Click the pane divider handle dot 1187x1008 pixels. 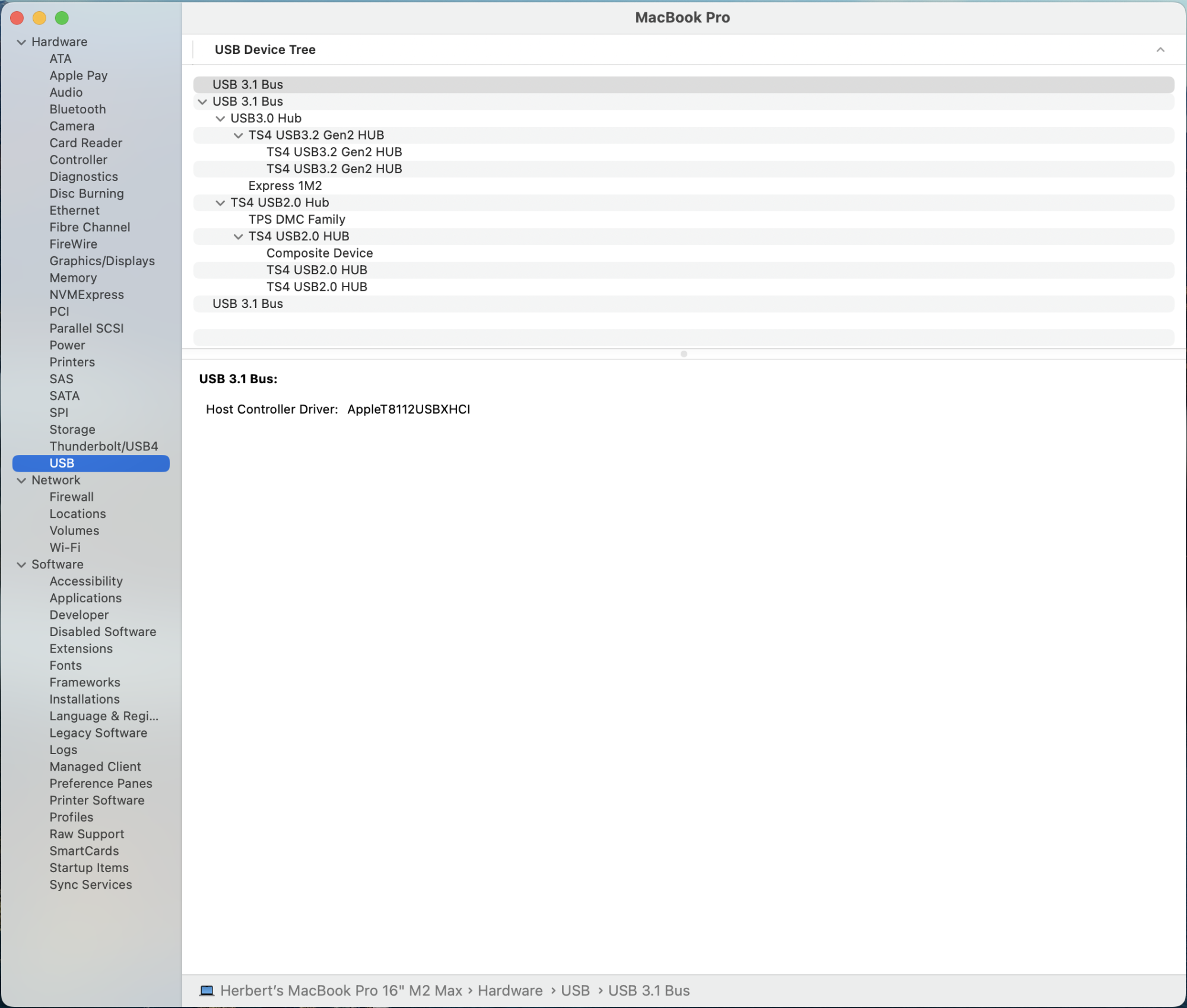click(x=684, y=354)
